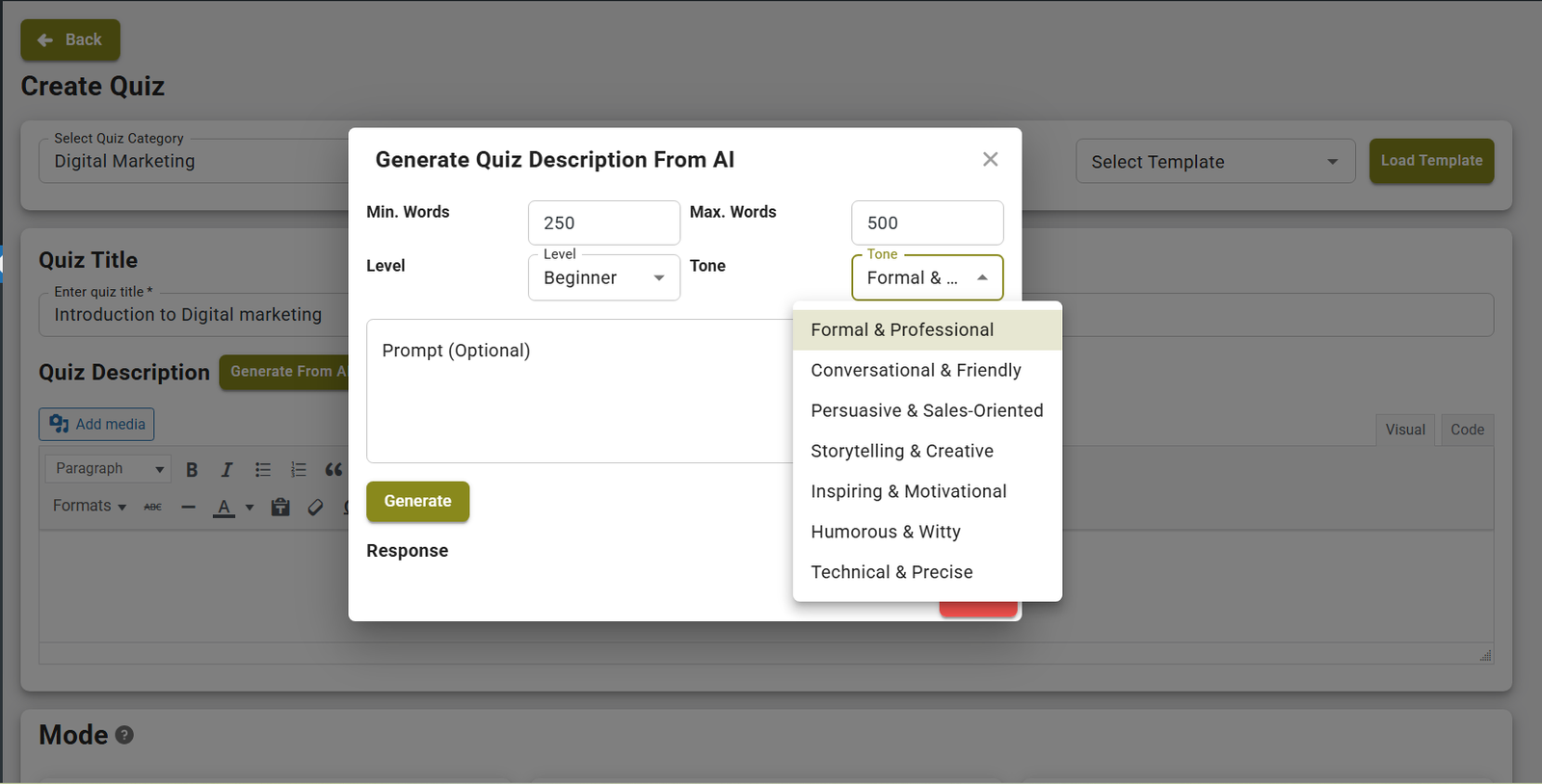Insert a horizontal line

[188, 507]
